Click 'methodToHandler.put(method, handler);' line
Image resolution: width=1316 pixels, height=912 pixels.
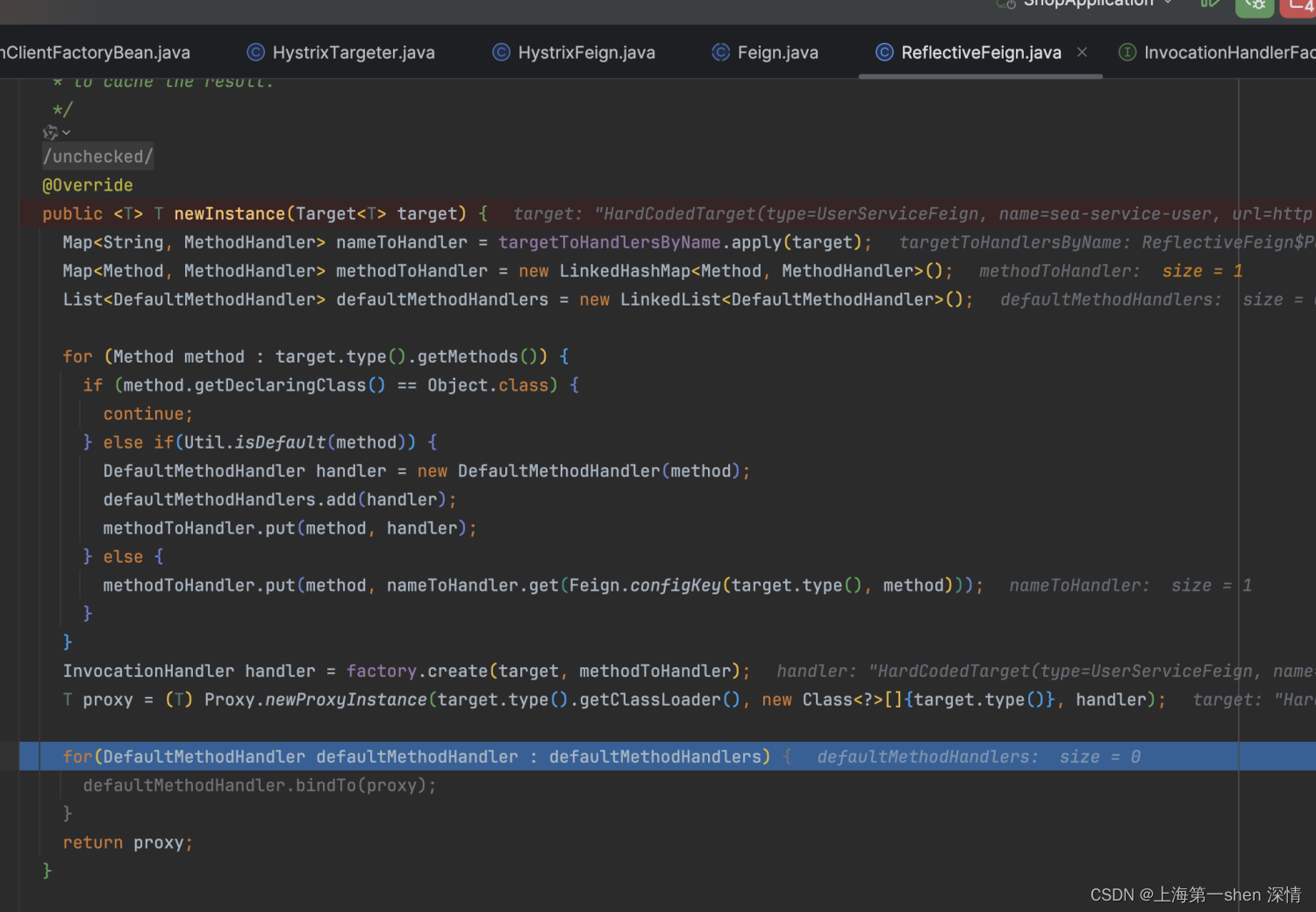point(290,528)
